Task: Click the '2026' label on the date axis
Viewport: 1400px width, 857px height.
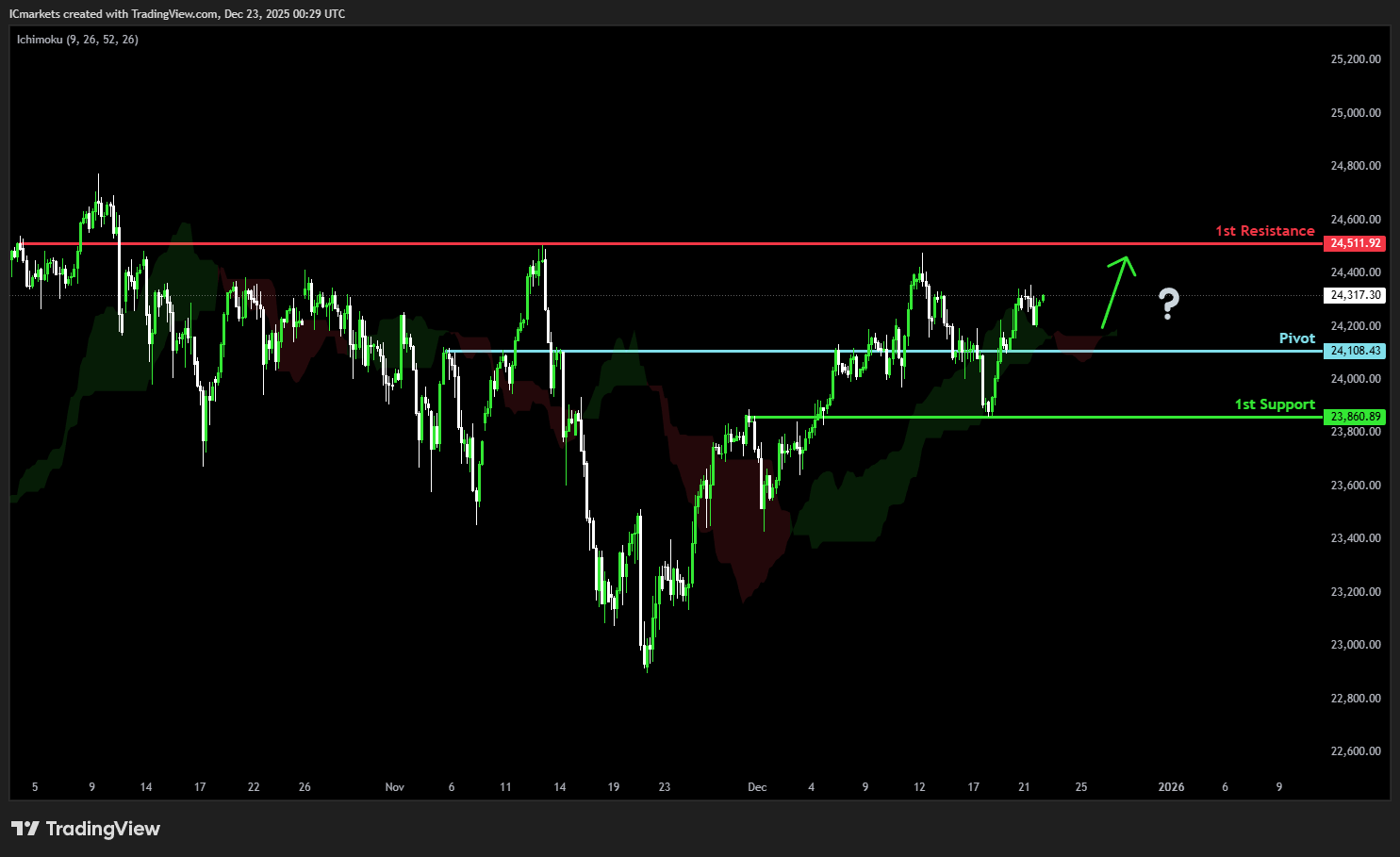Action: coord(1171,787)
